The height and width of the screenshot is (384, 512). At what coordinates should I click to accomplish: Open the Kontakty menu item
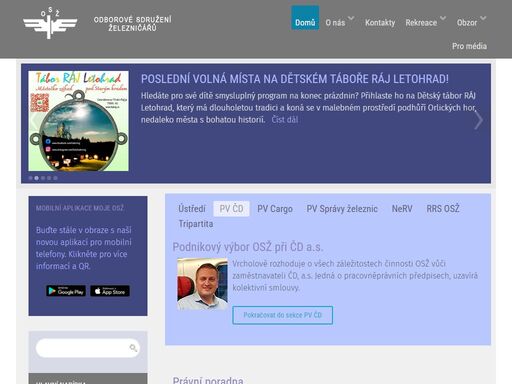[380, 23]
